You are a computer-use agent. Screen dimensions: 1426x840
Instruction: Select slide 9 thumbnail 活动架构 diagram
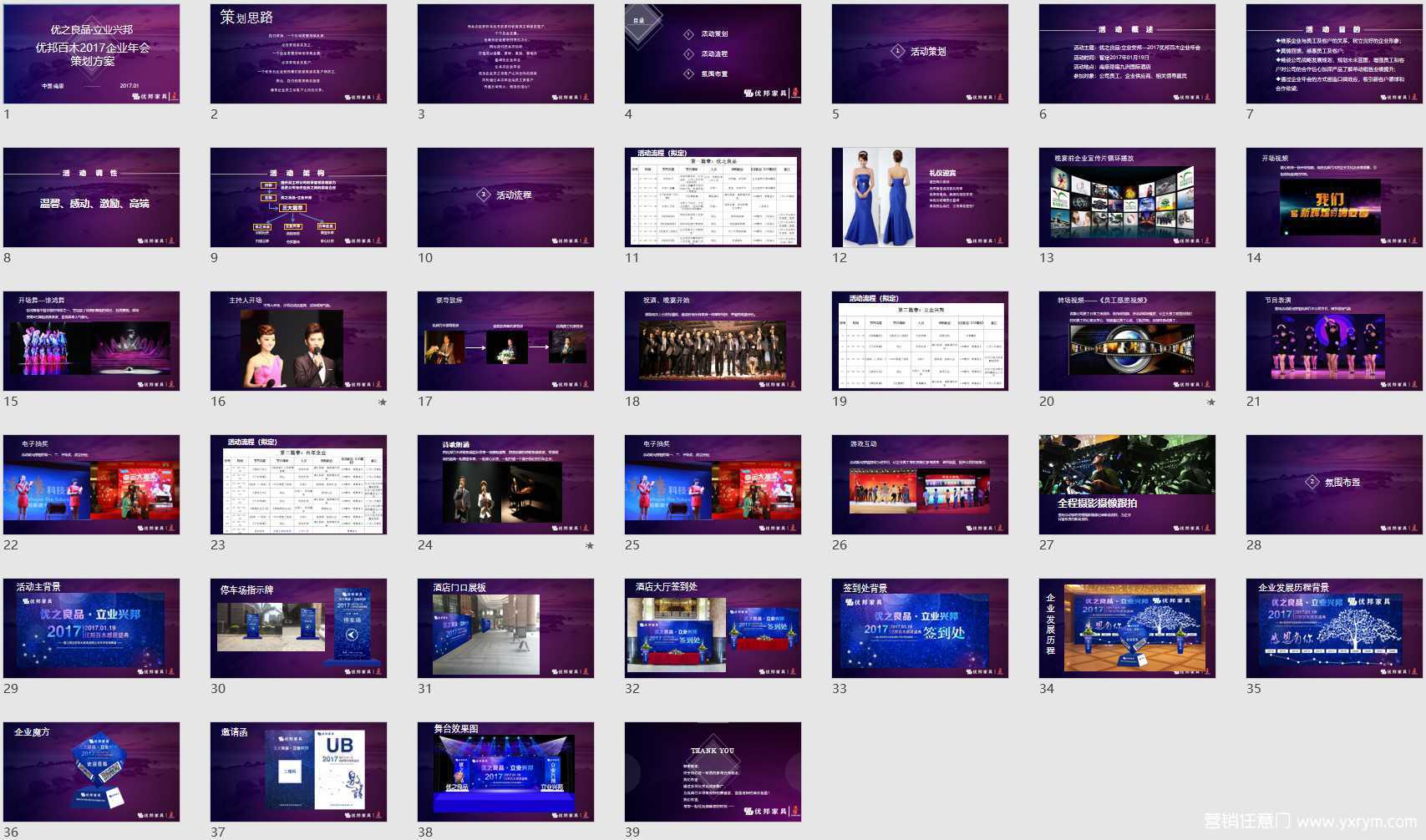click(299, 197)
